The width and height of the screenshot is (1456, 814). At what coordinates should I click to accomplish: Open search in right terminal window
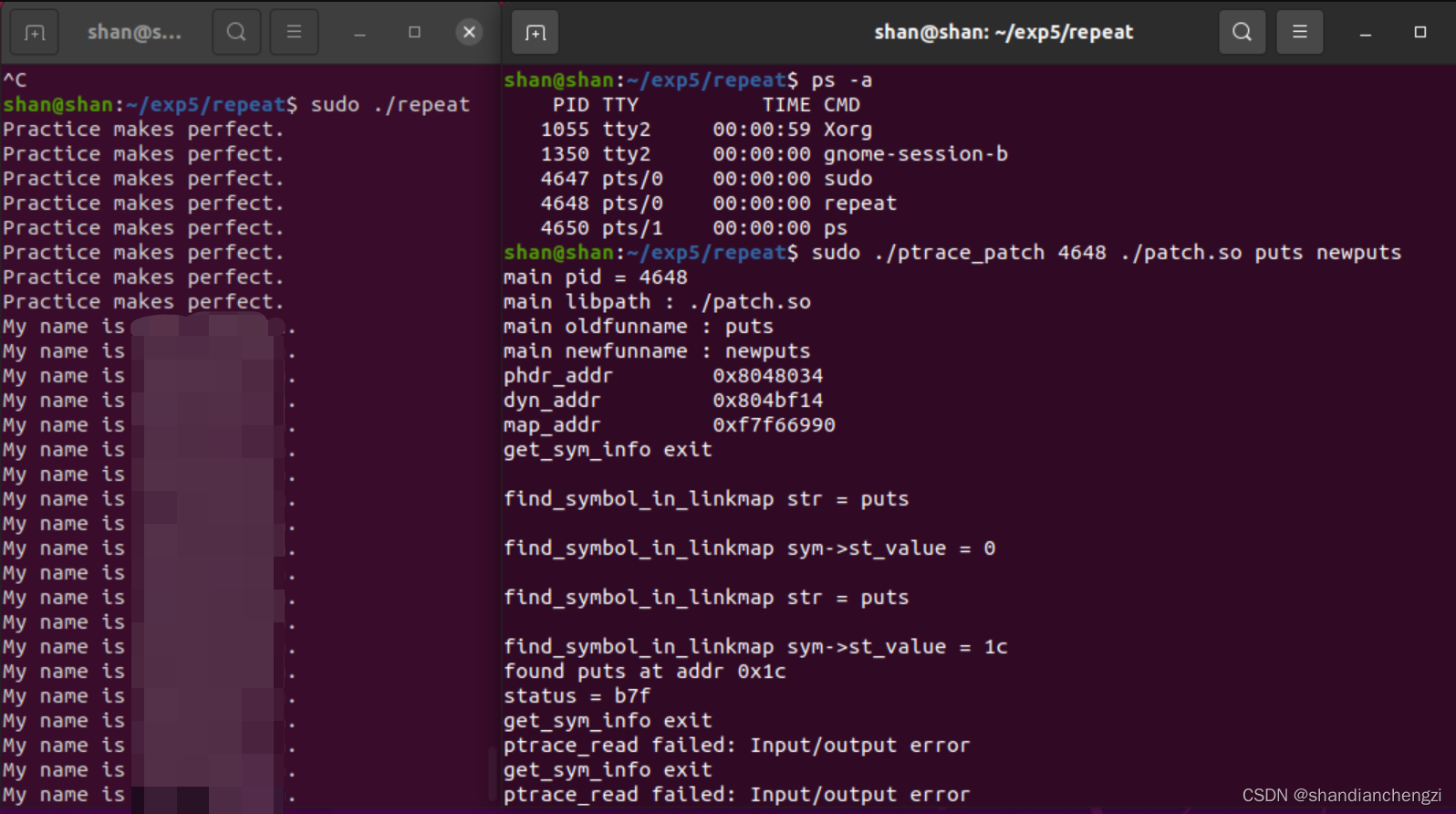1242,33
